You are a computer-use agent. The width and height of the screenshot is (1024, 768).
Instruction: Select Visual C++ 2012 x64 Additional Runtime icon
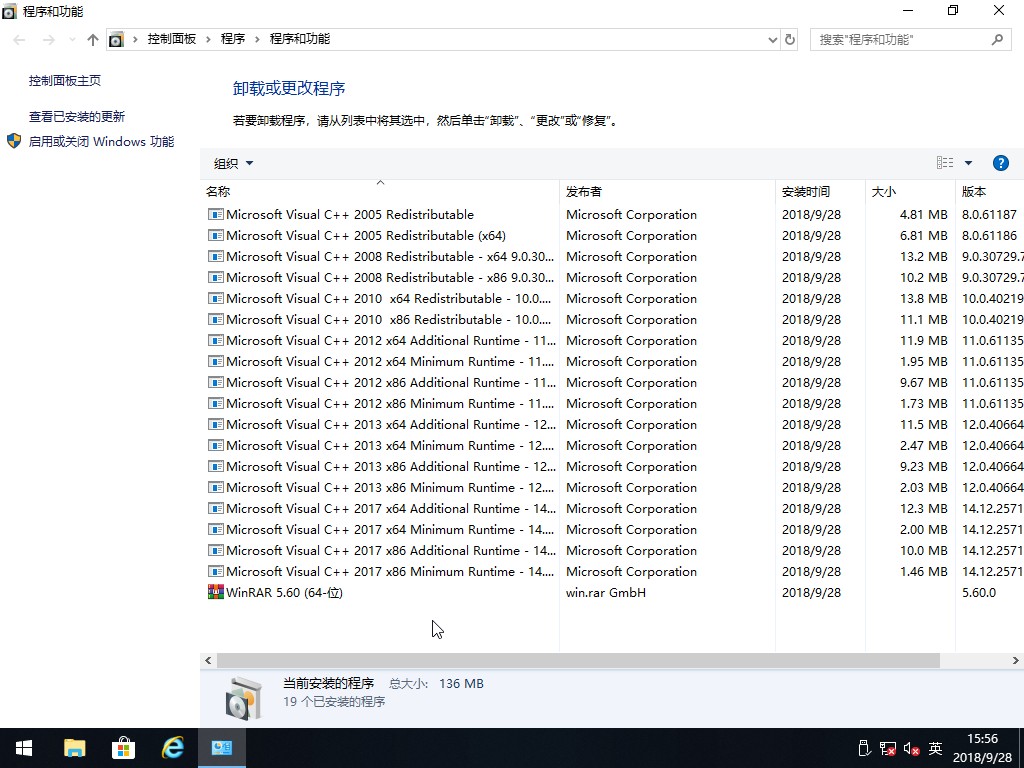coord(216,340)
